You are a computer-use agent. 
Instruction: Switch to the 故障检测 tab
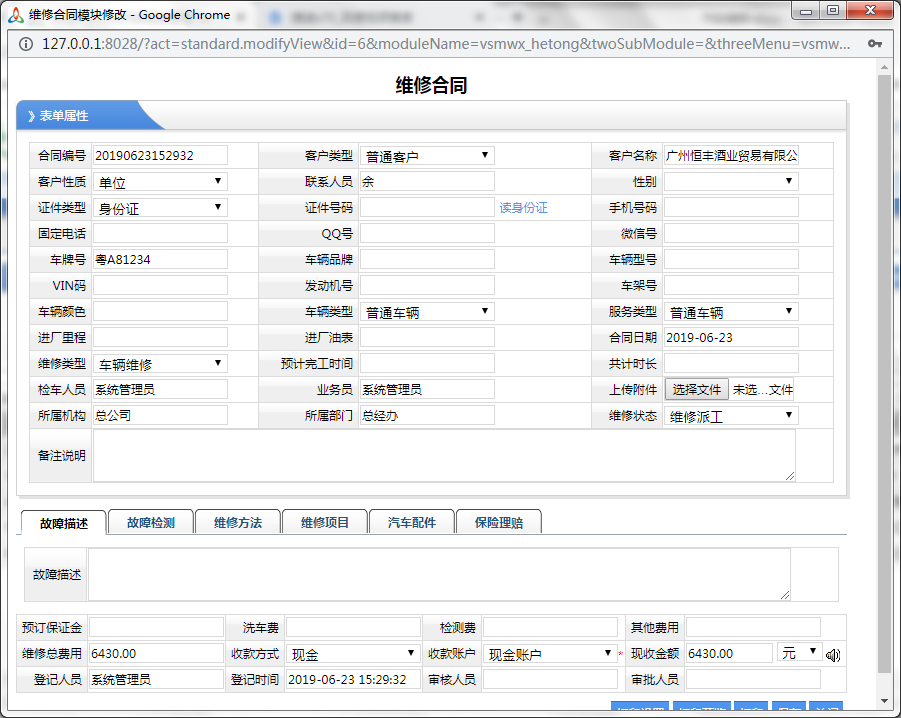pyautogui.click(x=150, y=523)
